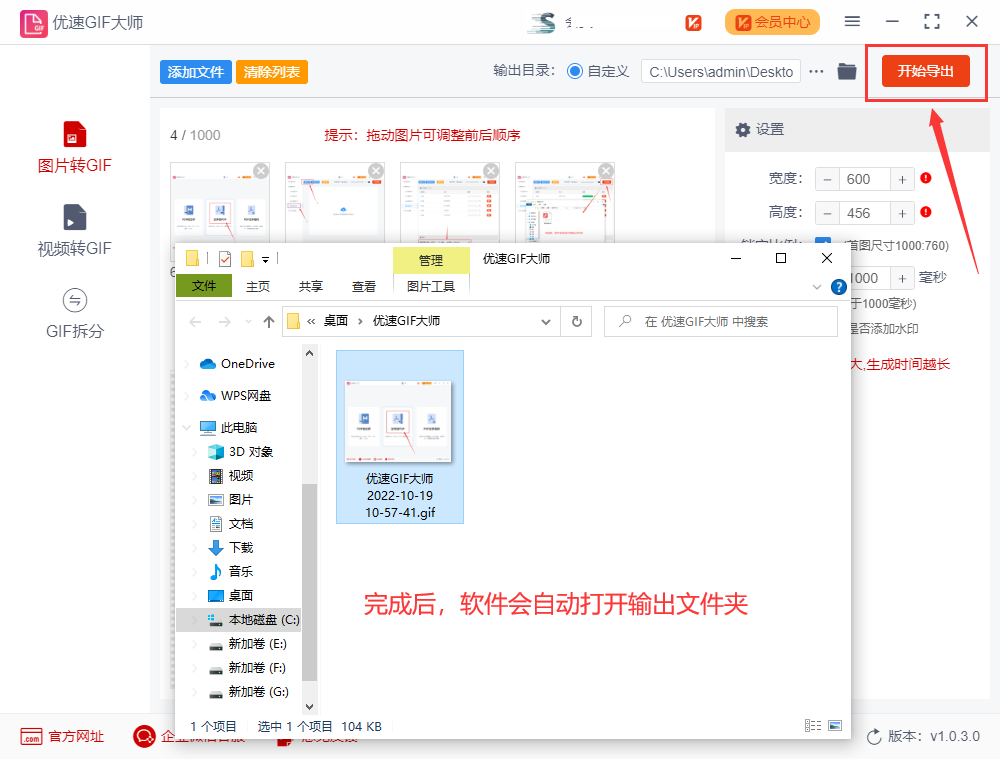Open the recent locations dropdown arrow
This screenshot has height=760, width=1000.
(x=248, y=322)
